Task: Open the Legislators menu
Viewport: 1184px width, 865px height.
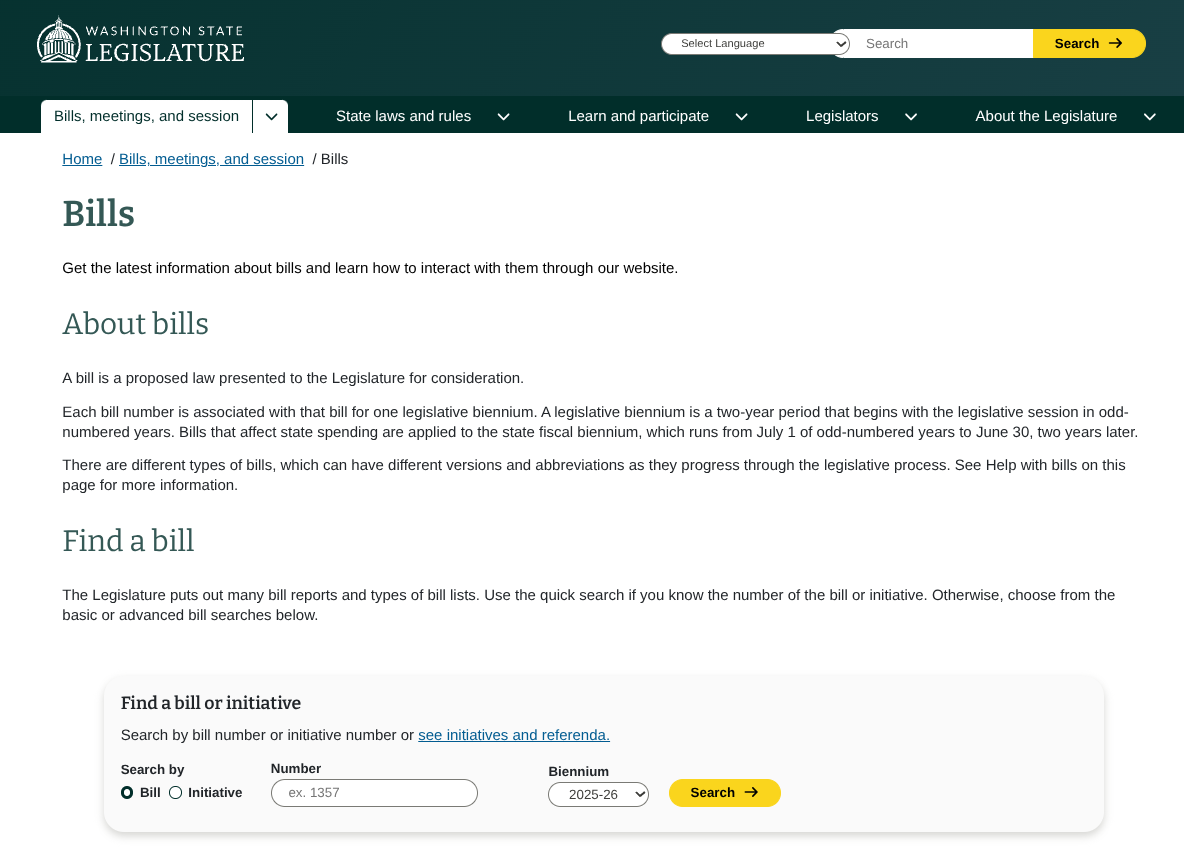Action: 842,116
